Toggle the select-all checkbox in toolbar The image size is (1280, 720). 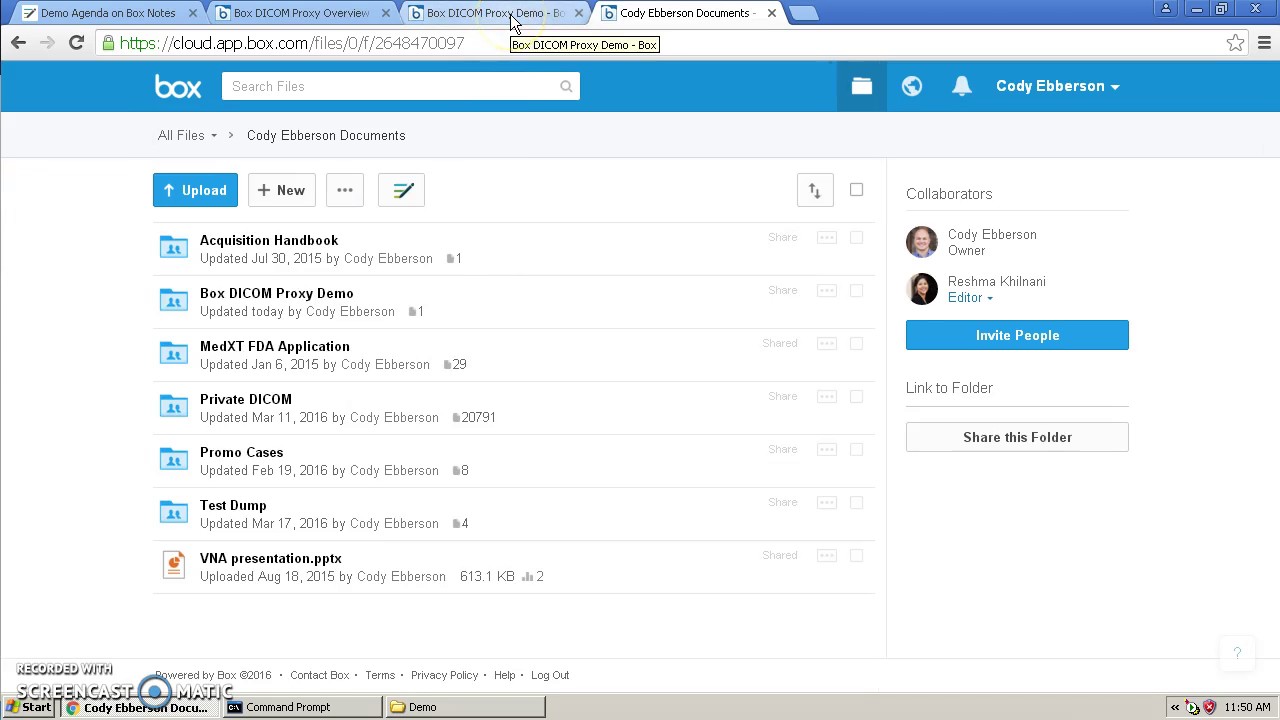(x=856, y=190)
